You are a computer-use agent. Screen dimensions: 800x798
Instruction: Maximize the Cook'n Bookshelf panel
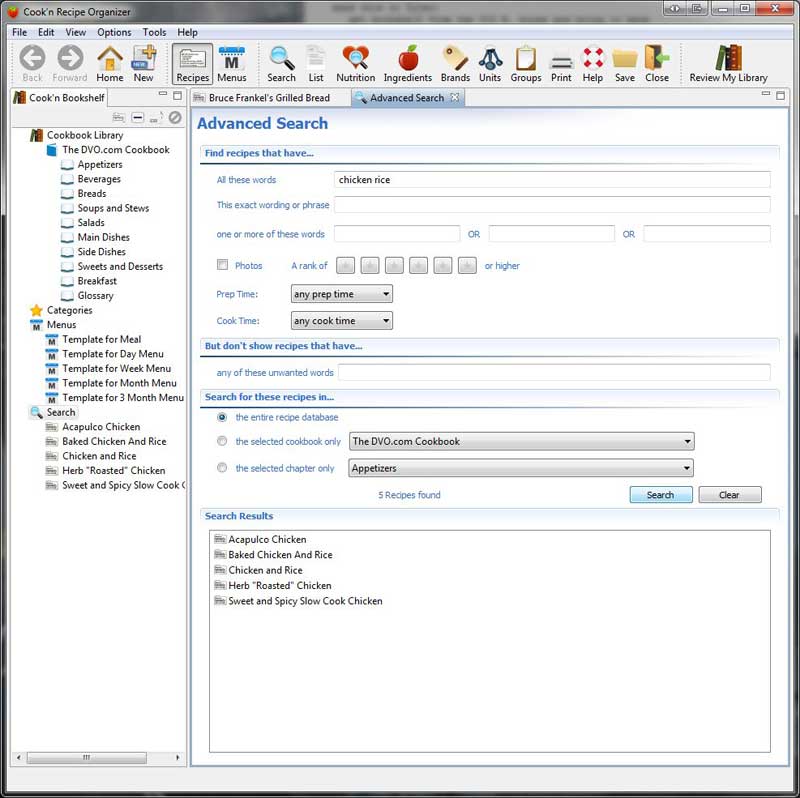tap(178, 95)
